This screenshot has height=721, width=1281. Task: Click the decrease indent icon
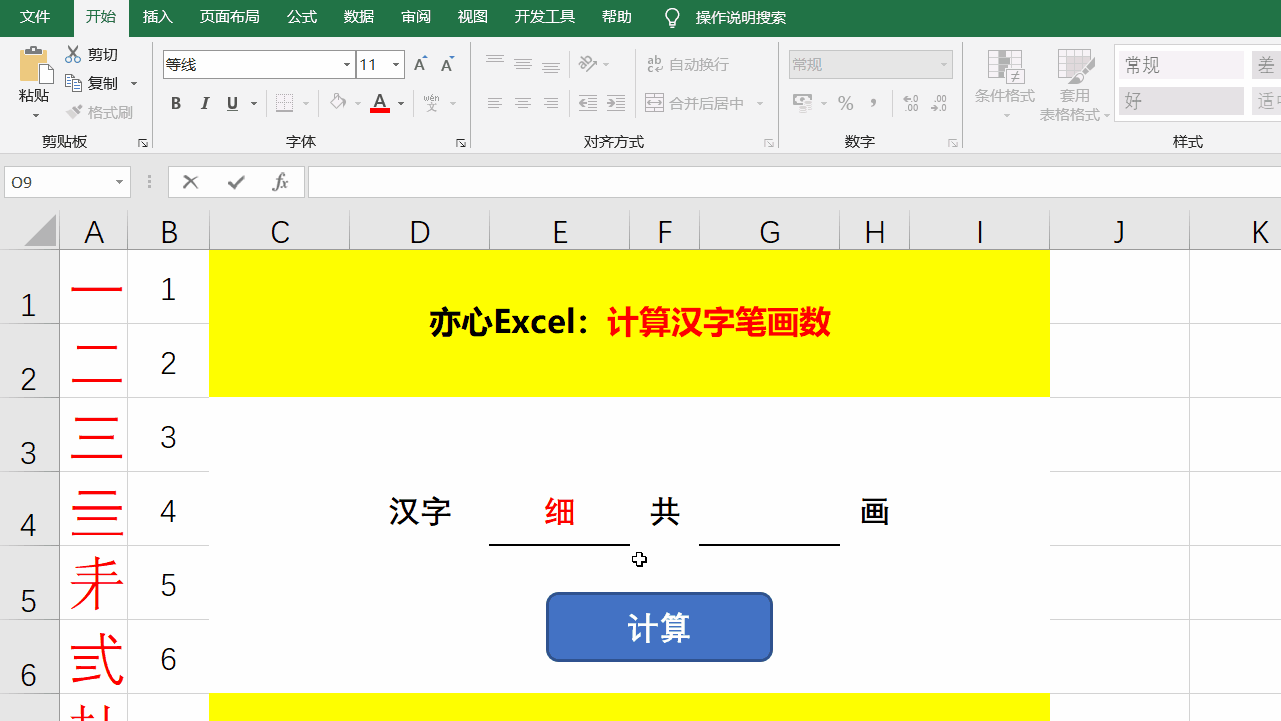[x=588, y=103]
